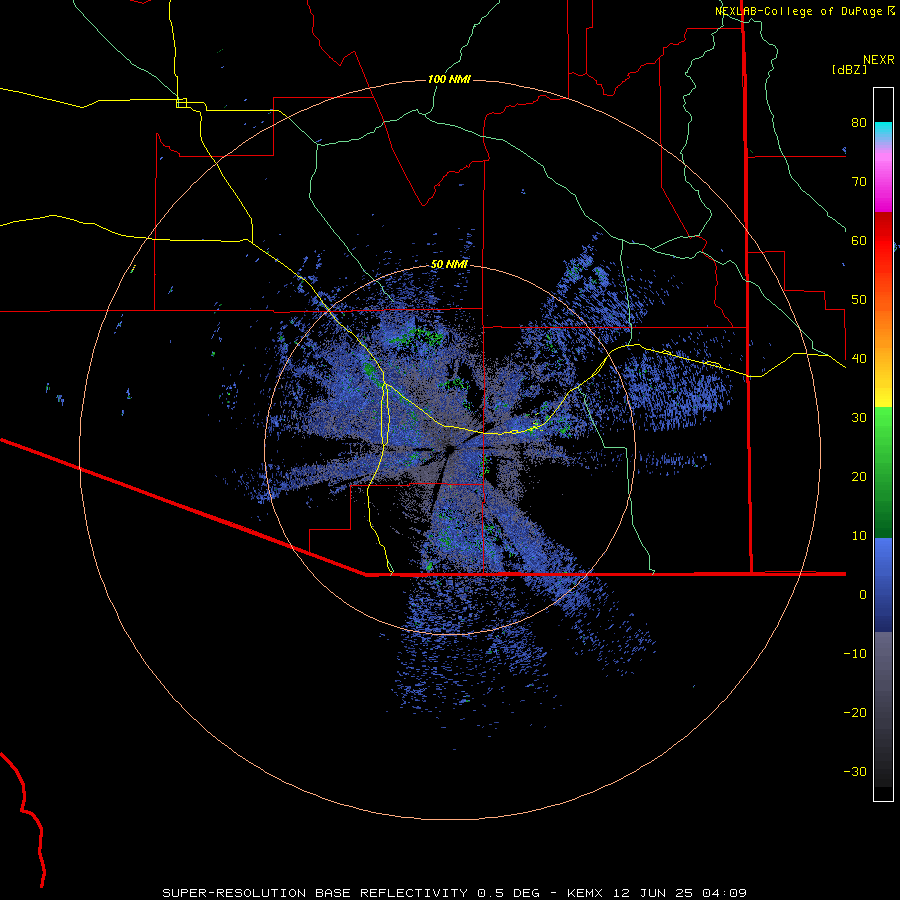
Task: Click the -30 value on dBZ scale
Action: click(855, 772)
